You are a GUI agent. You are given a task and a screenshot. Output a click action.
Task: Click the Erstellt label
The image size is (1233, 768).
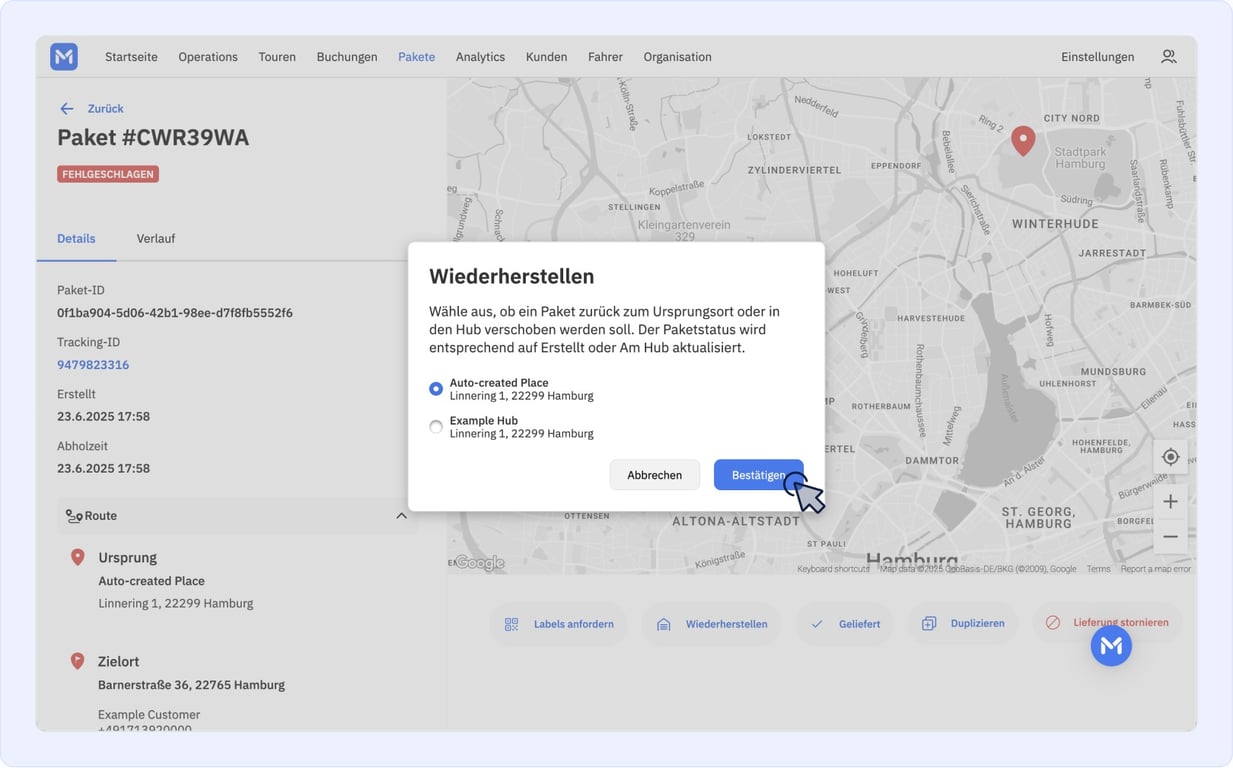[76, 394]
